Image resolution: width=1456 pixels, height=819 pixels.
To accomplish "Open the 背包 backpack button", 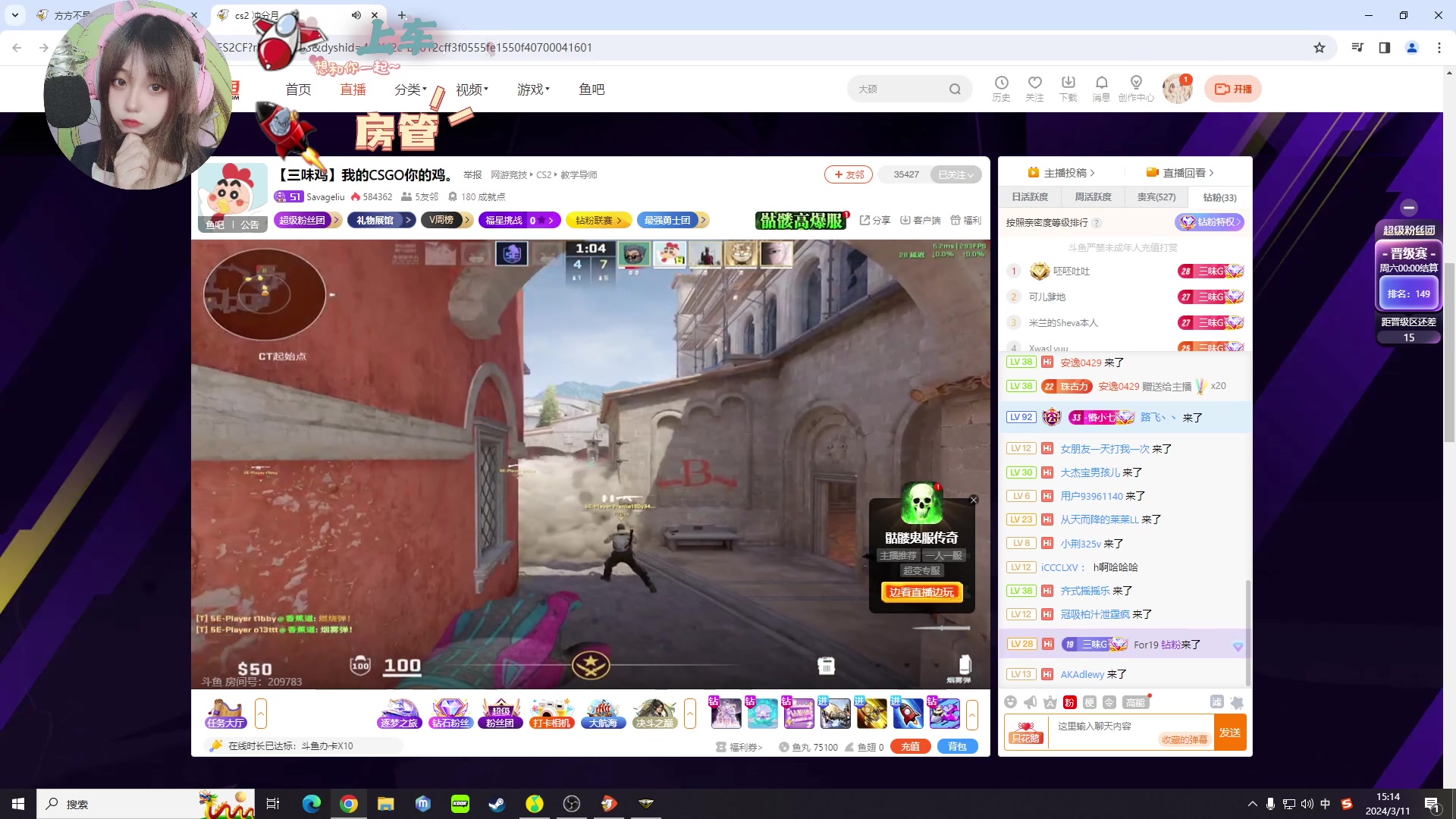I will point(957,747).
